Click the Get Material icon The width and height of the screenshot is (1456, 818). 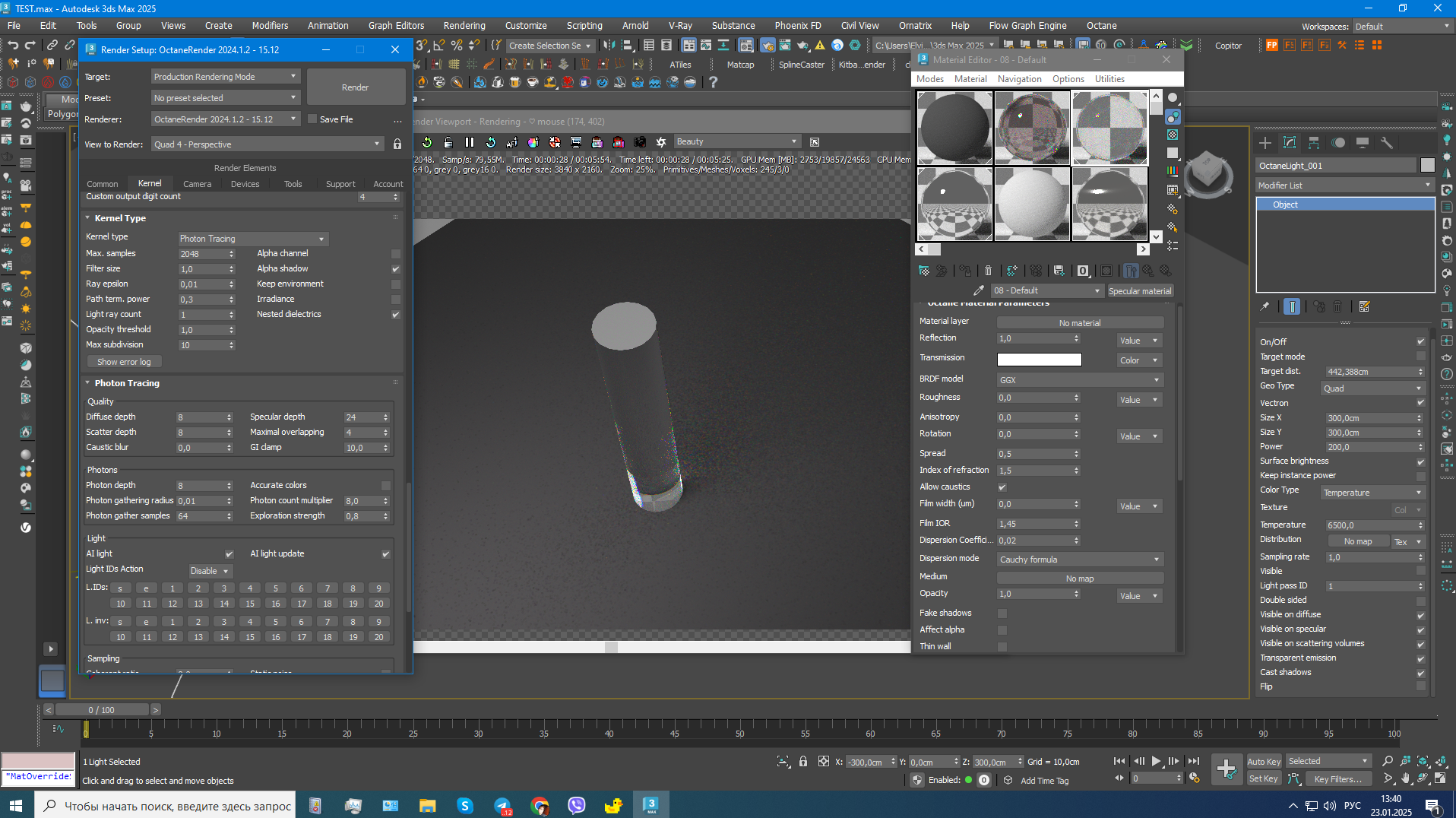pos(924,271)
